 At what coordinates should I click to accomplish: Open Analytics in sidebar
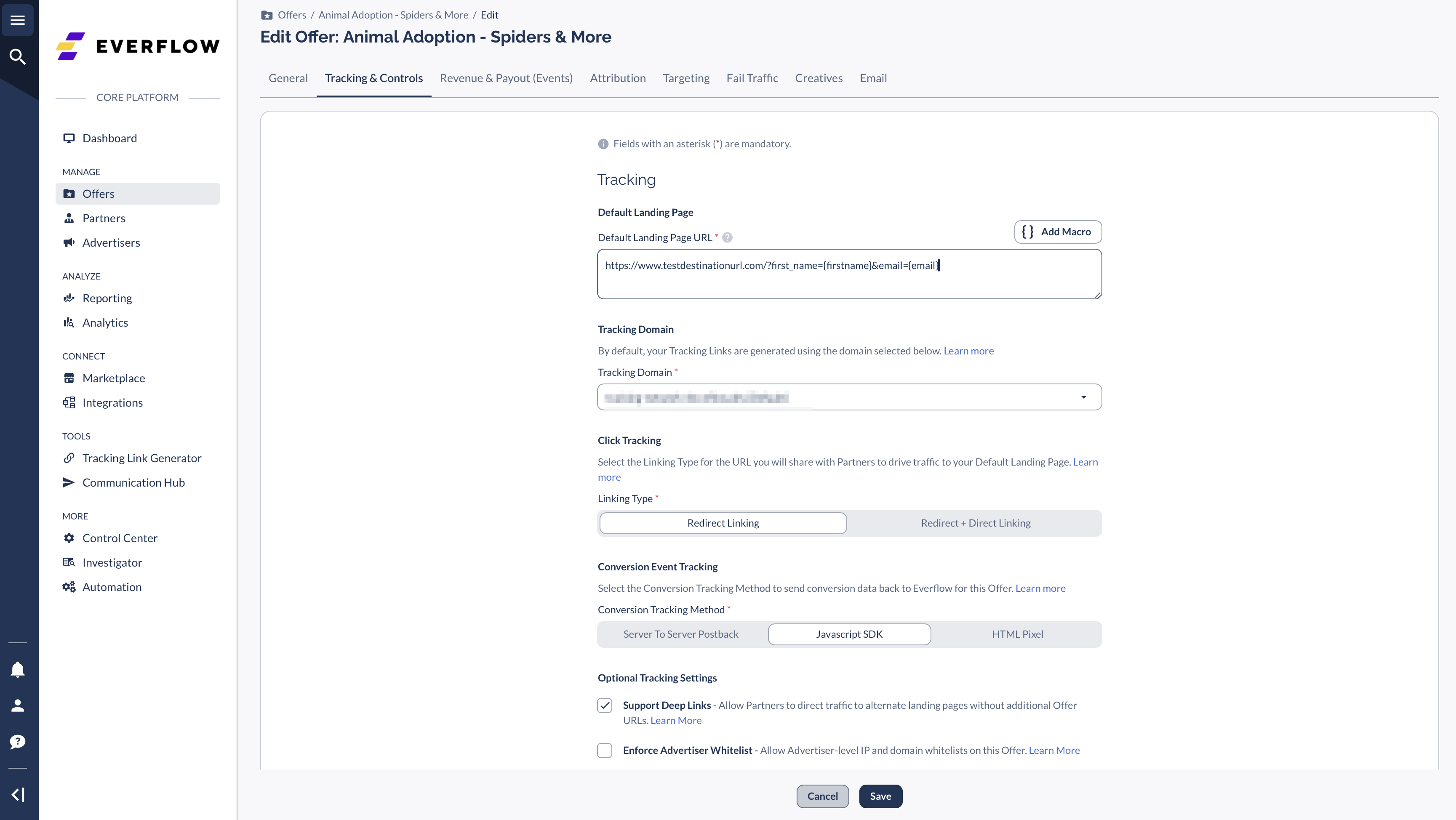pyautogui.click(x=137, y=322)
